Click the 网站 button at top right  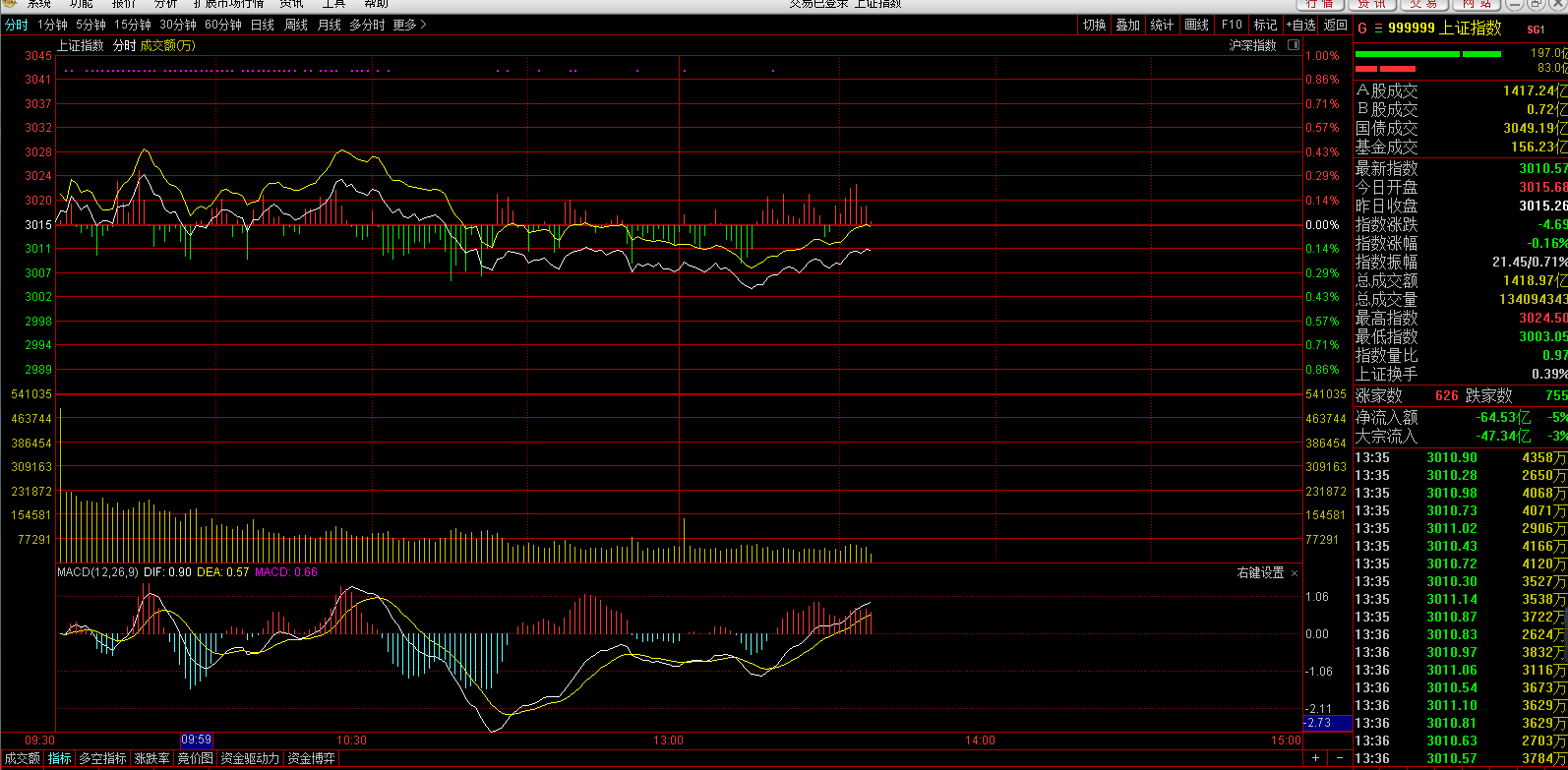click(x=1476, y=4)
